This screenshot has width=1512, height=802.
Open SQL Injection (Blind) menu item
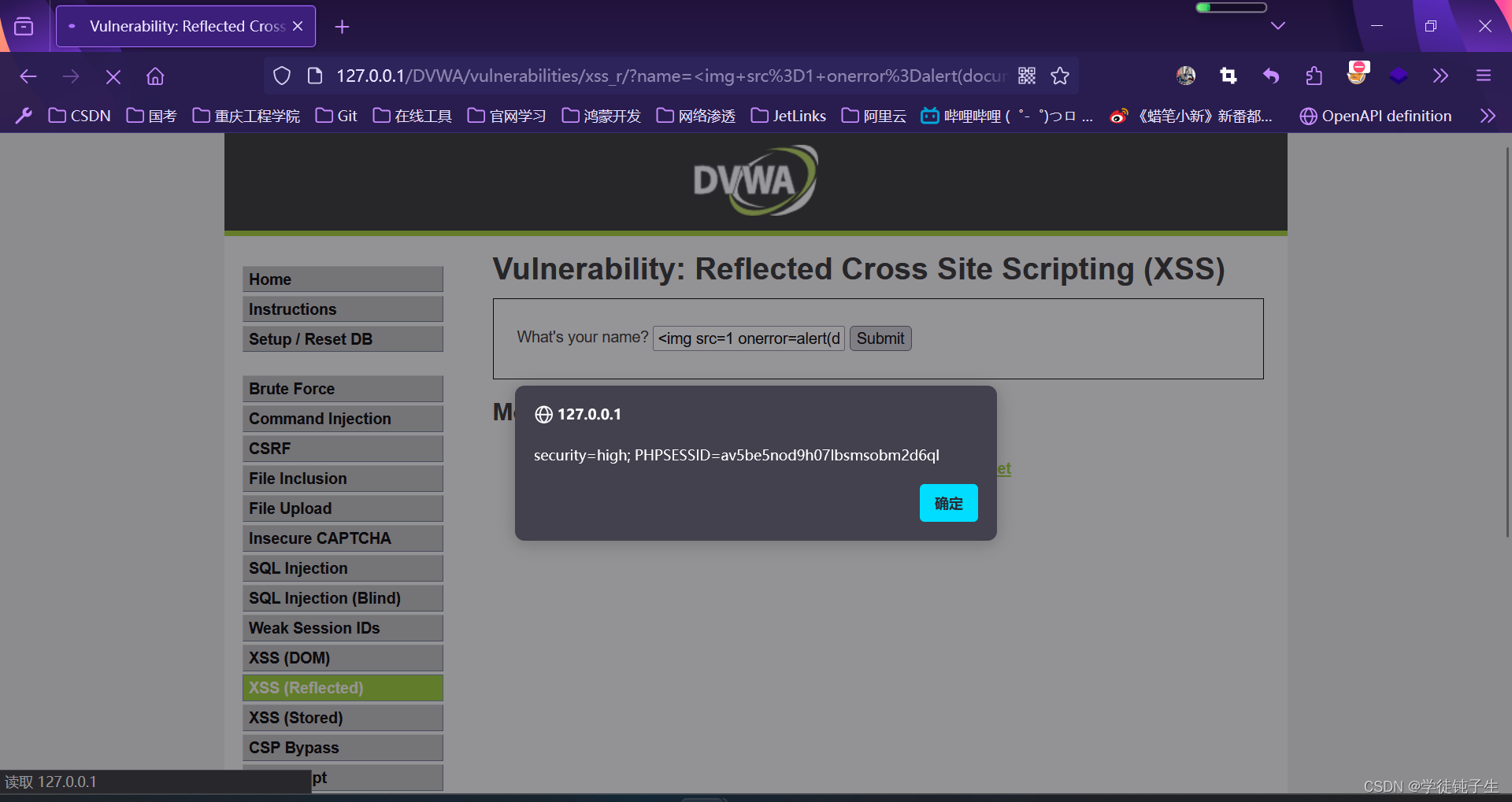(343, 598)
